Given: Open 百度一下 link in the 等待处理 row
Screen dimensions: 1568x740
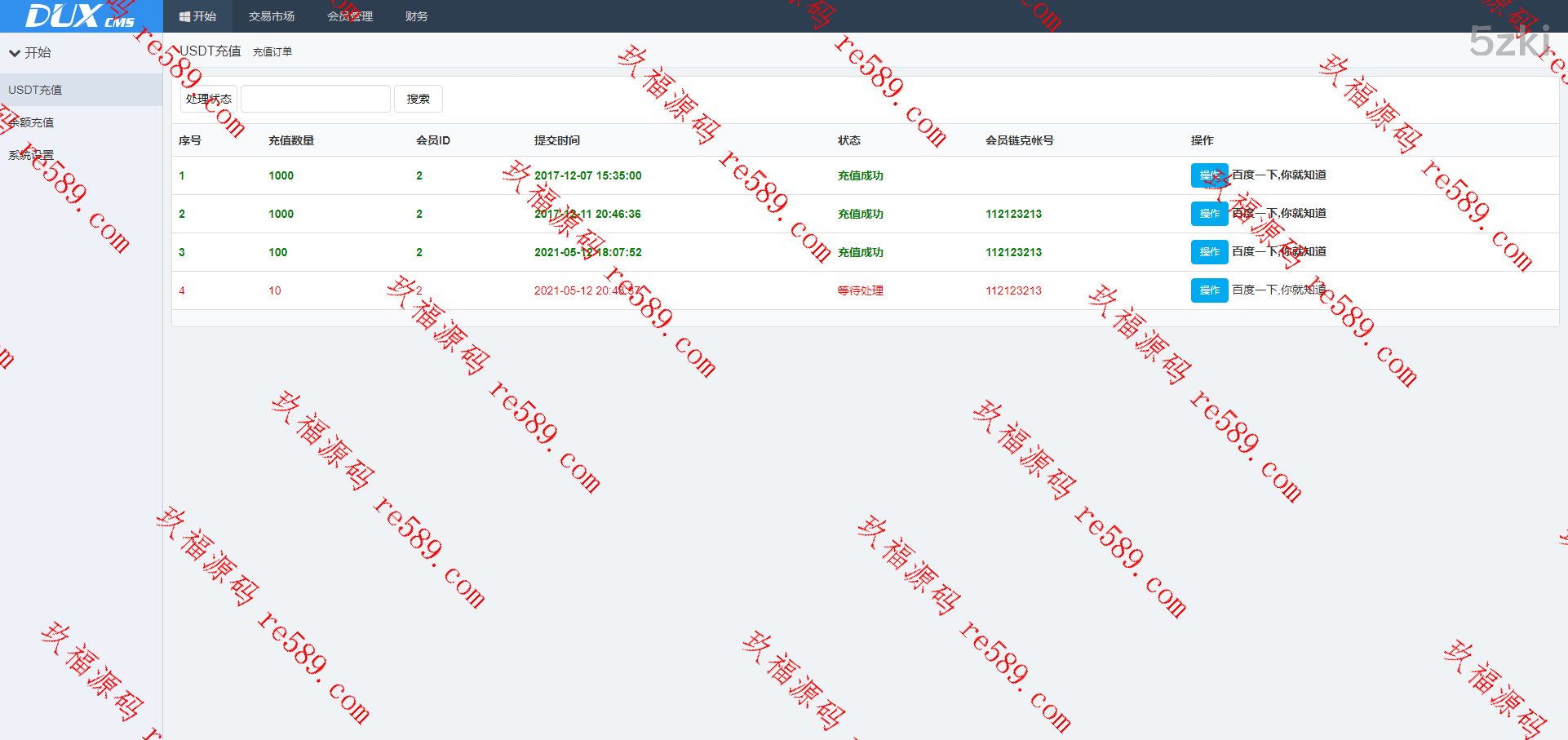Looking at the screenshot, I should pos(1278,290).
